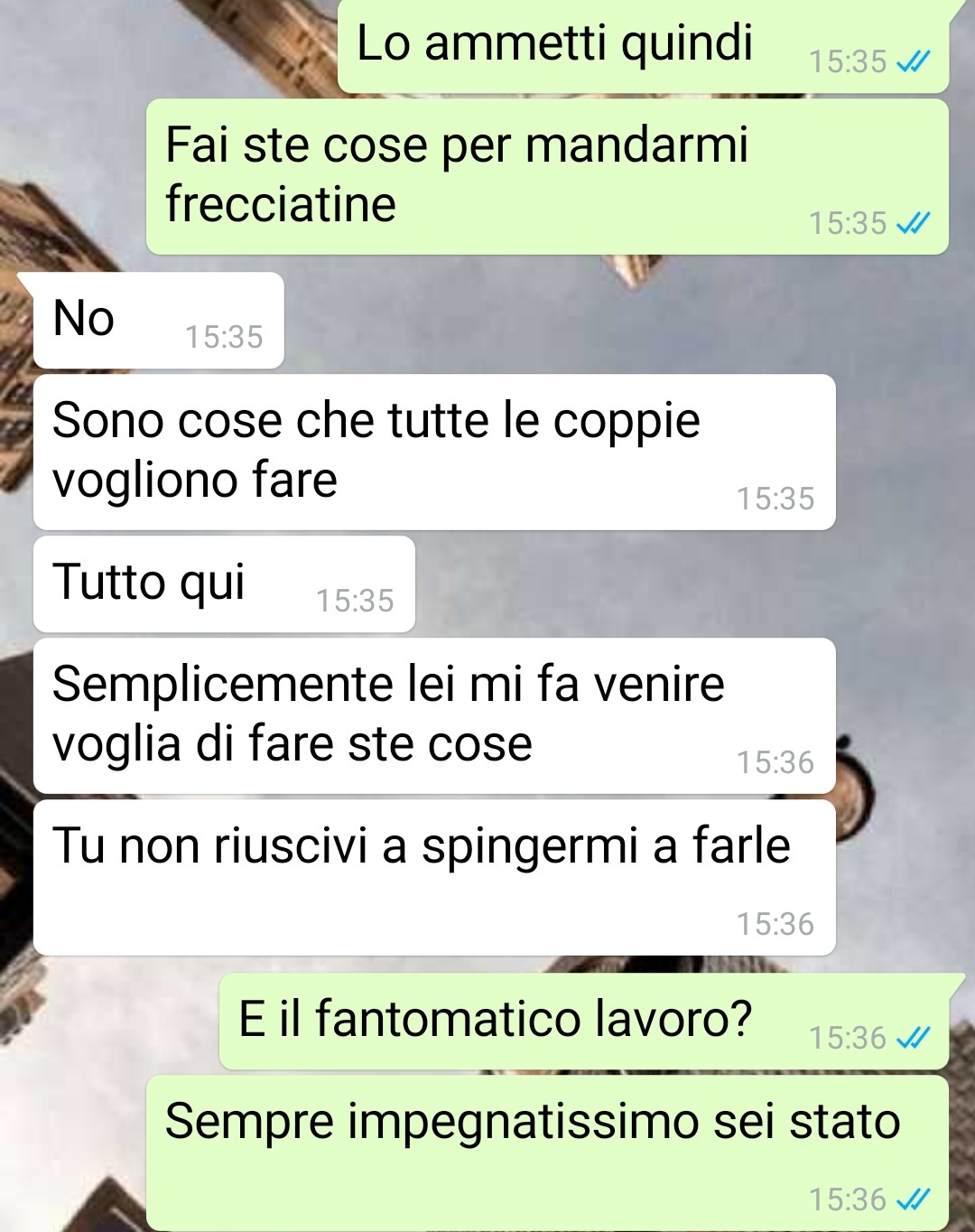975x1232 pixels.
Task: Select the 'Semplicemente lei mi fa venire' message
Action: tap(434, 715)
